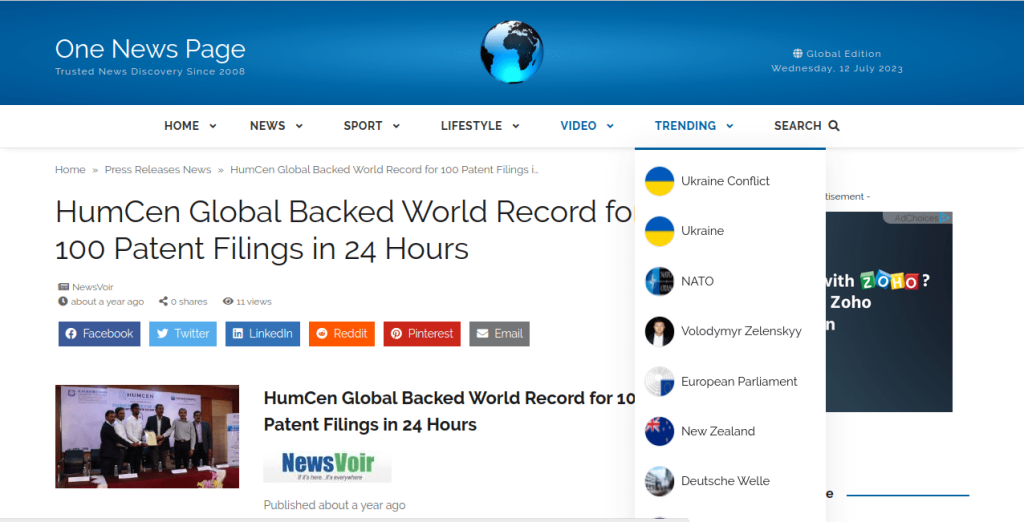The width and height of the screenshot is (1024, 522).
Task: Click '0 shares' text
Action: [x=189, y=301]
